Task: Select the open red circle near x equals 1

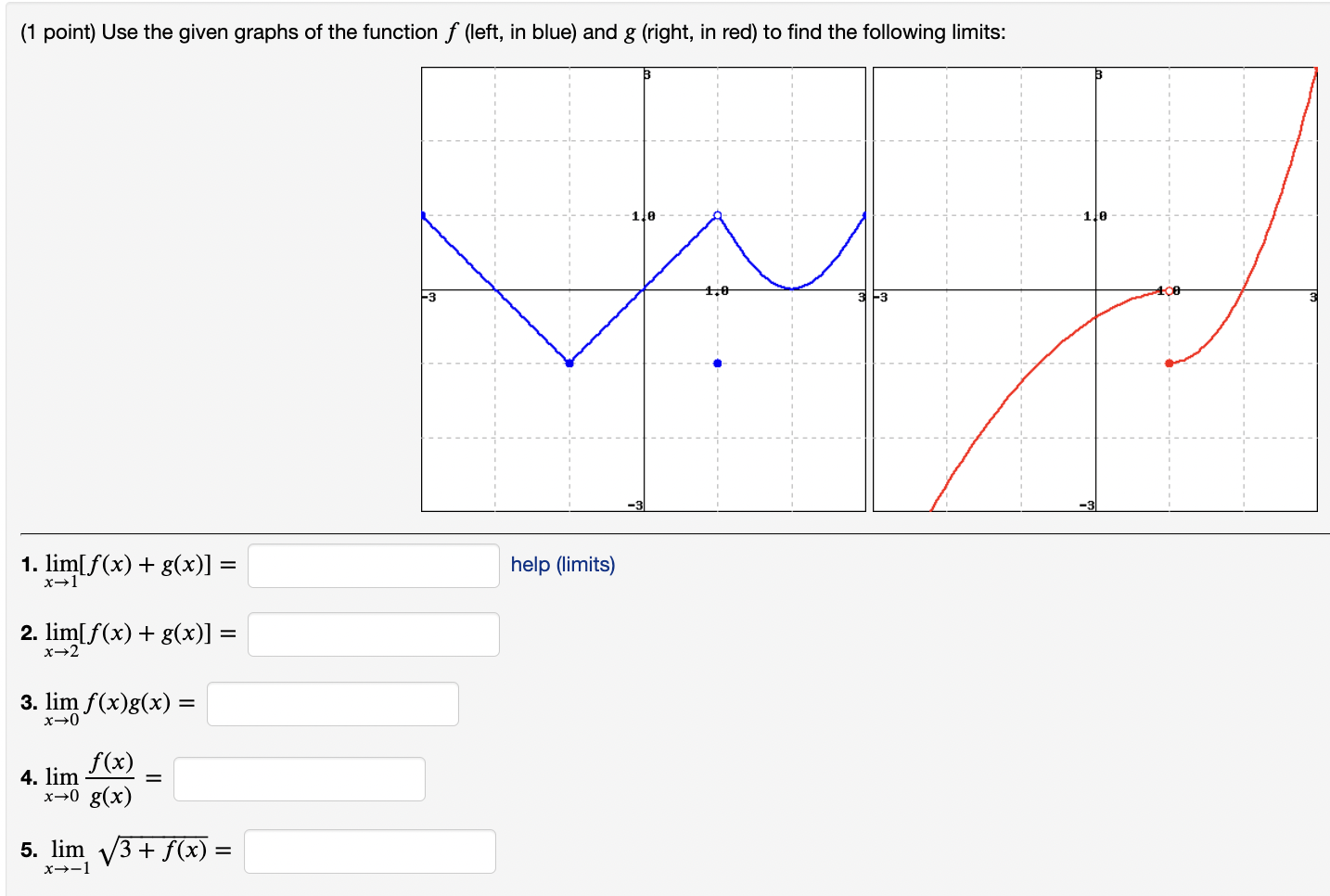Action: tap(1169, 289)
